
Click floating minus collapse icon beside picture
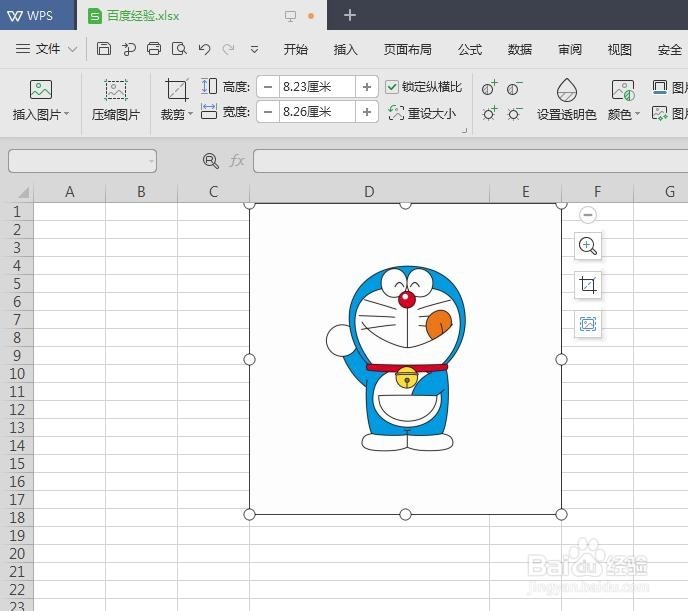tap(588, 215)
